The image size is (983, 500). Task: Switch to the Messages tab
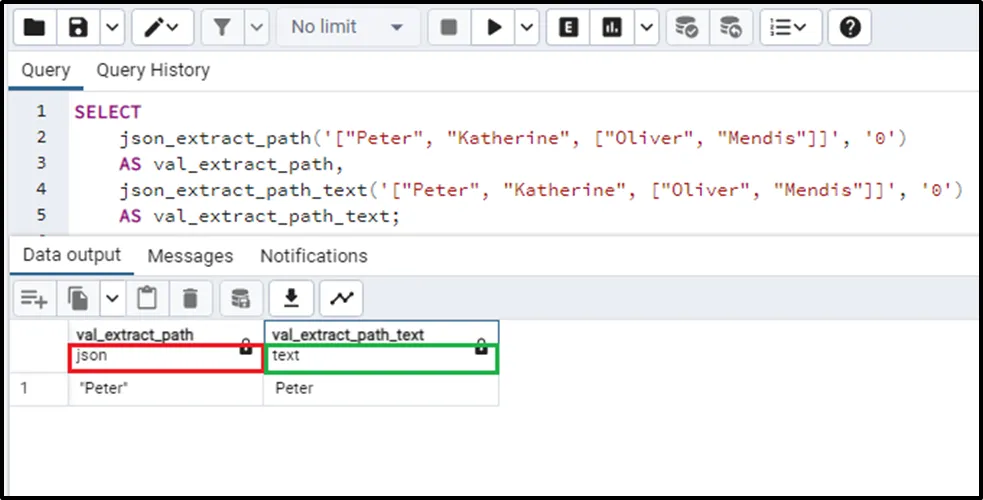point(190,256)
